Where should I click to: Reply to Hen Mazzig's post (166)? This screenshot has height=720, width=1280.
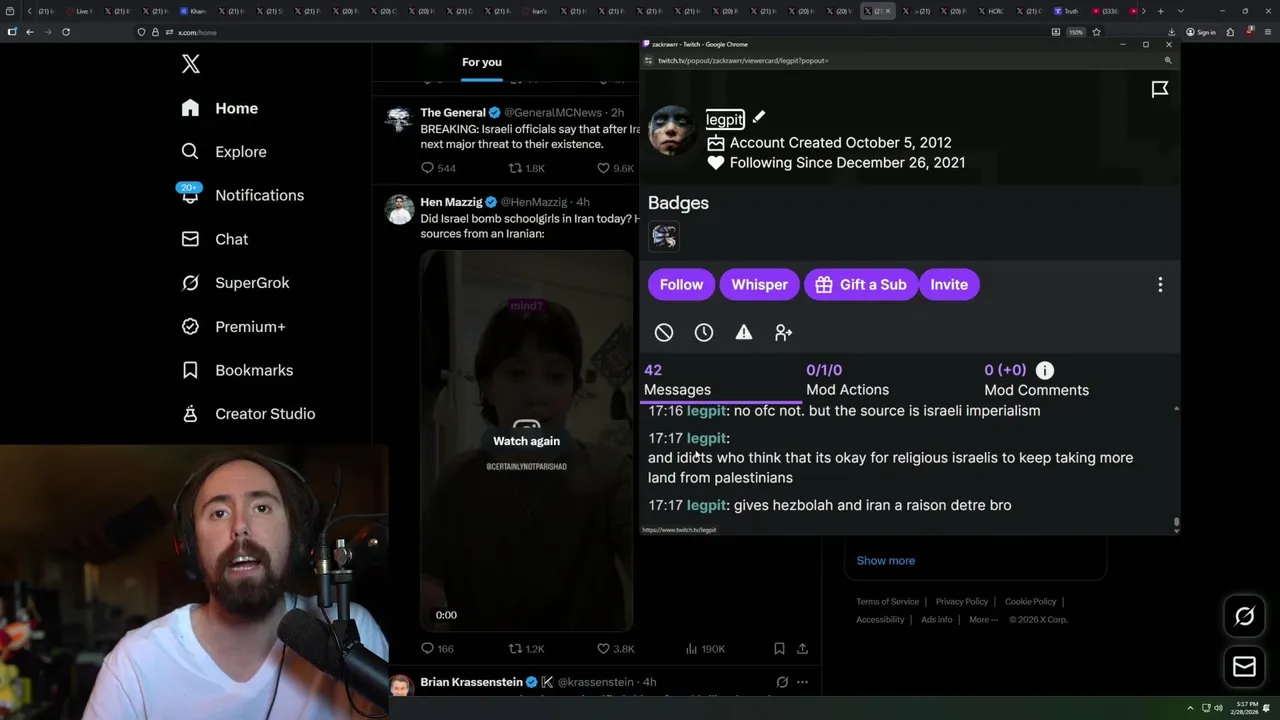pyautogui.click(x=437, y=649)
